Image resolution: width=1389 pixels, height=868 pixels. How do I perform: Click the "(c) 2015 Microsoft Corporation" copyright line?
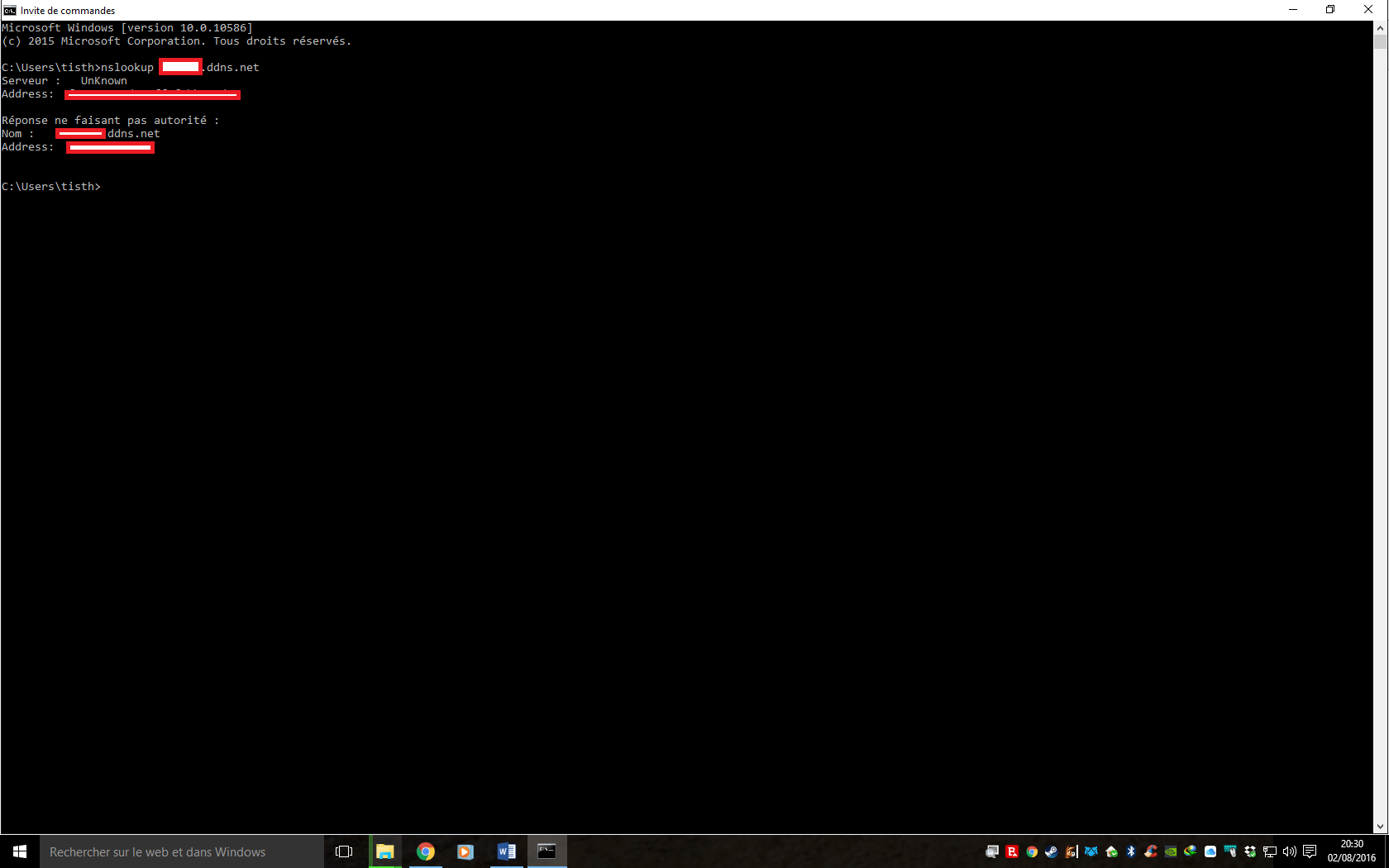[177, 41]
